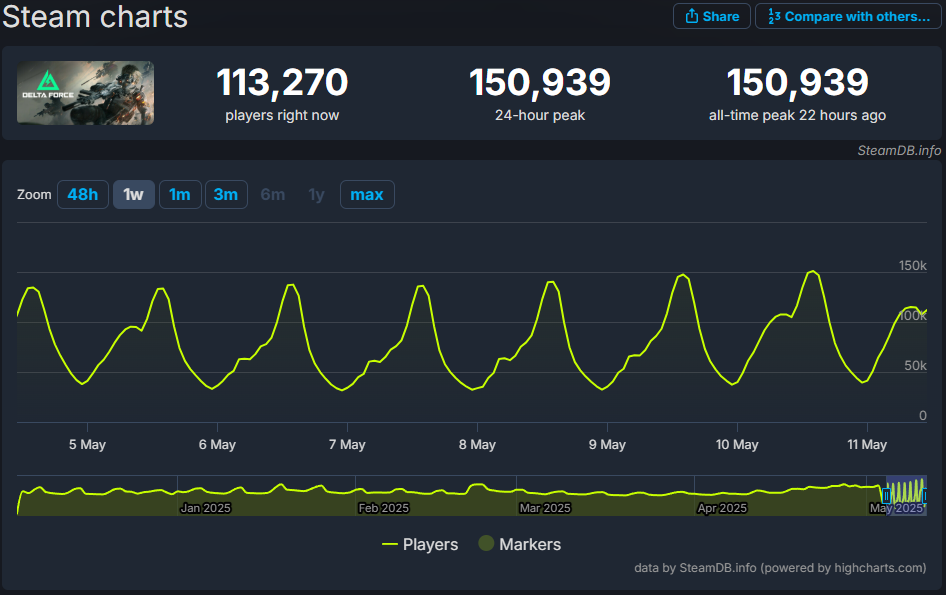Image resolution: width=946 pixels, height=595 pixels.
Task: Open Compare with others dialog
Action: (x=848, y=16)
